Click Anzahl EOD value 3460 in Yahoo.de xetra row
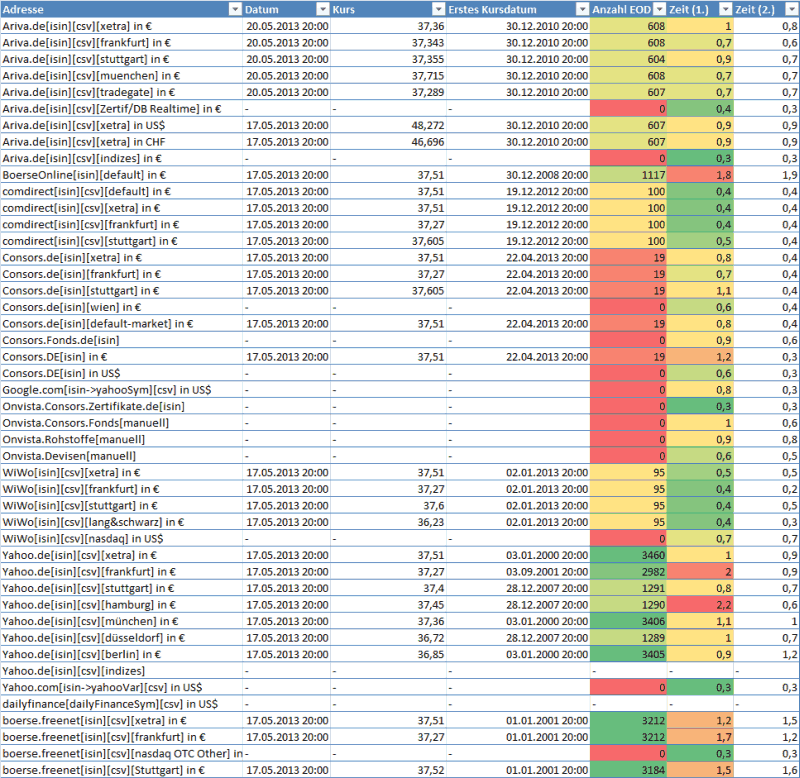This screenshot has width=800, height=778. point(629,555)
